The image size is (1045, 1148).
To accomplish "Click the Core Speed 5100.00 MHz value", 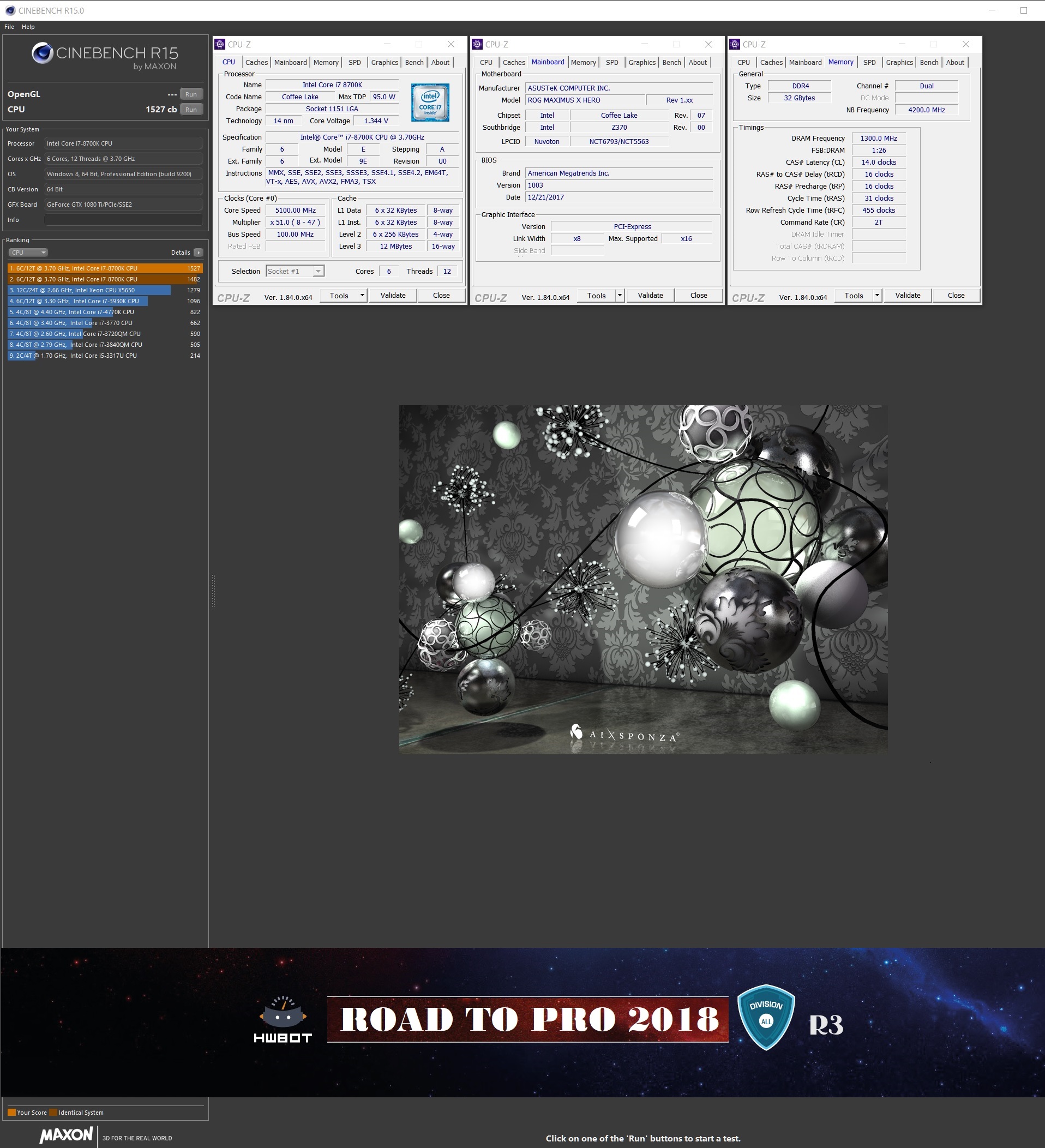I will [295, 211].
